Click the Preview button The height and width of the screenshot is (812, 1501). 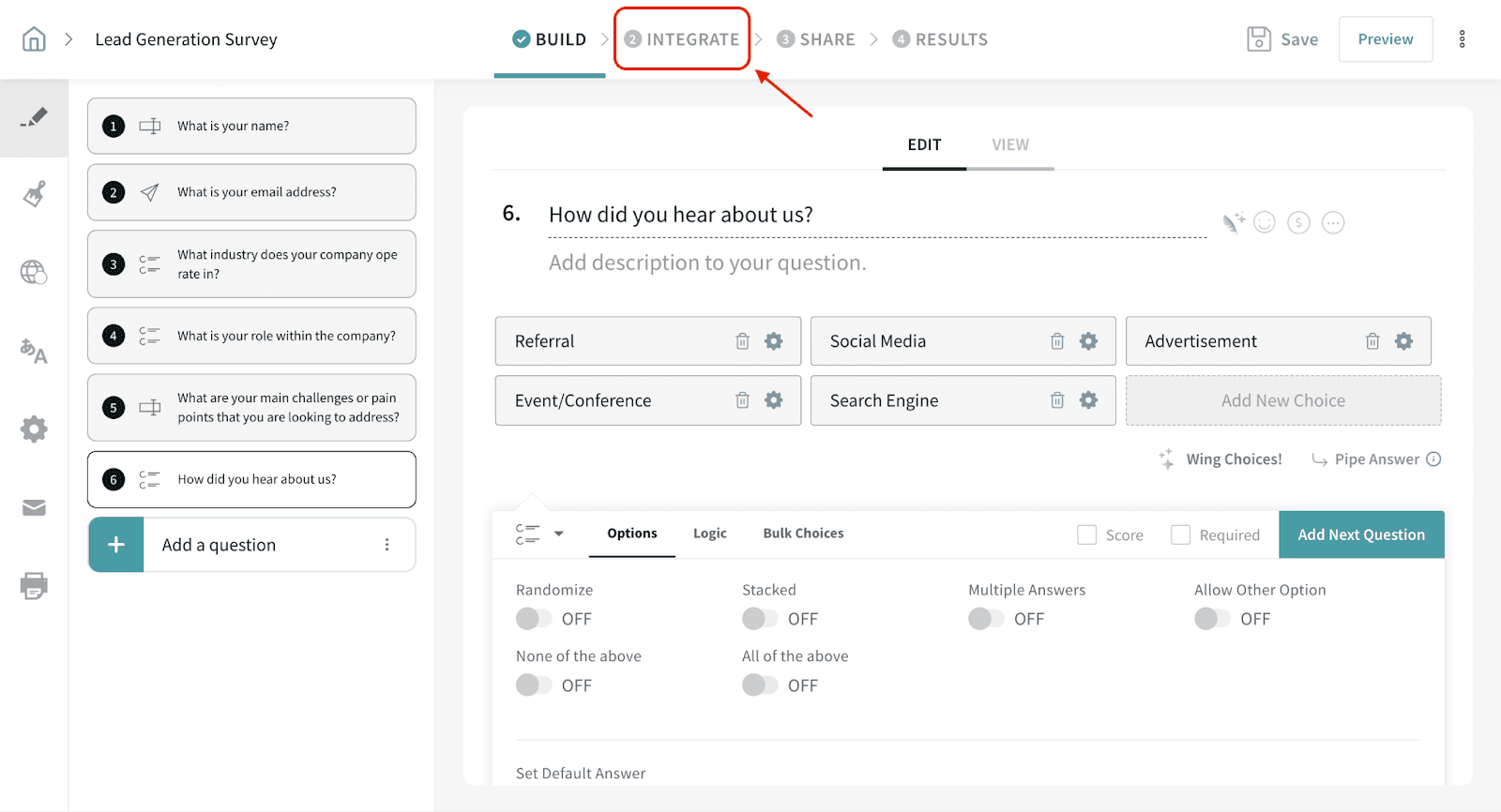click(x=1385, y=39)
